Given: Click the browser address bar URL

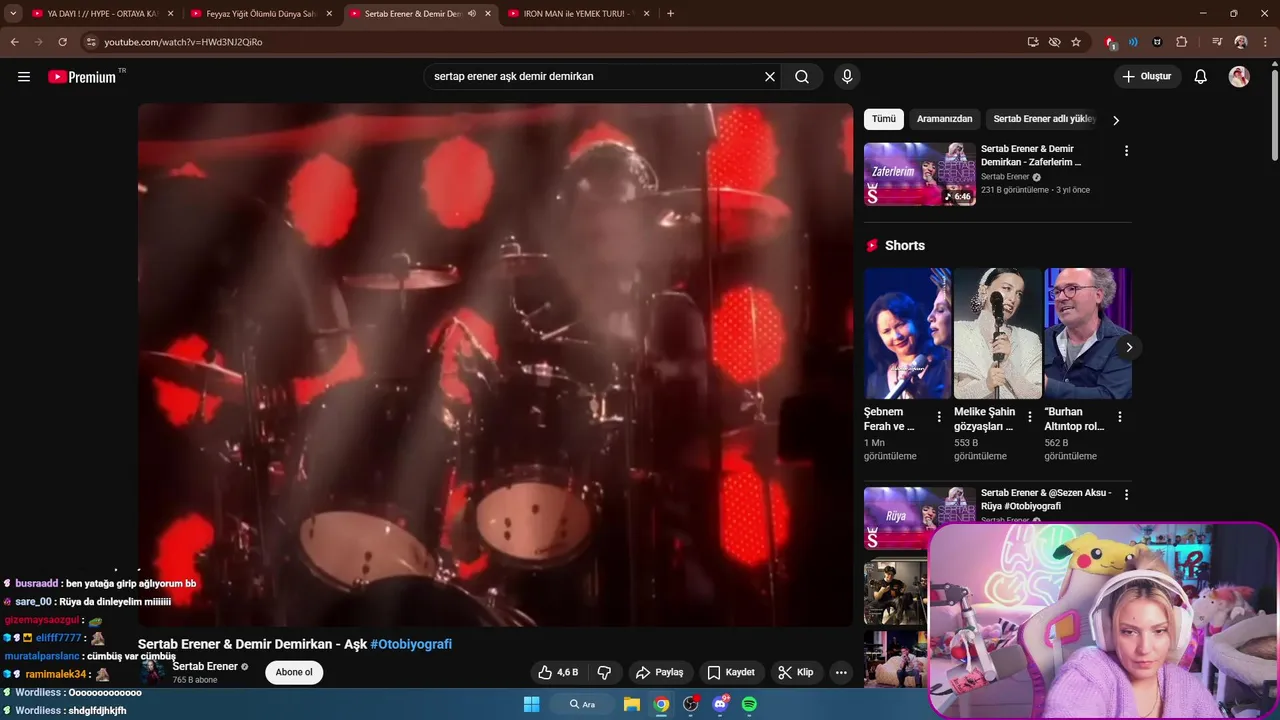Looking at the screenshot, I should [183, 42].
